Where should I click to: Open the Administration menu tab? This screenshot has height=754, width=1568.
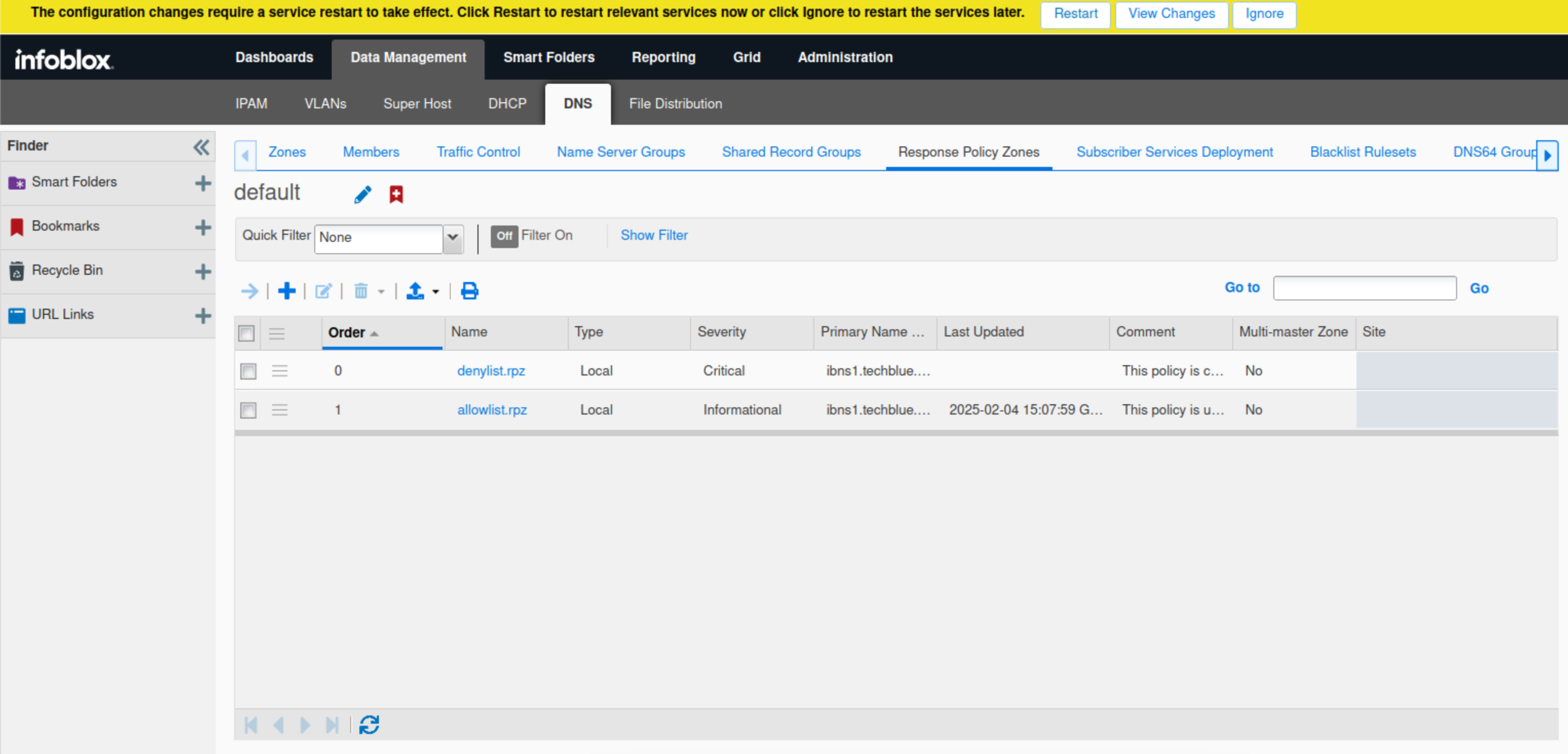coord(845,57)
